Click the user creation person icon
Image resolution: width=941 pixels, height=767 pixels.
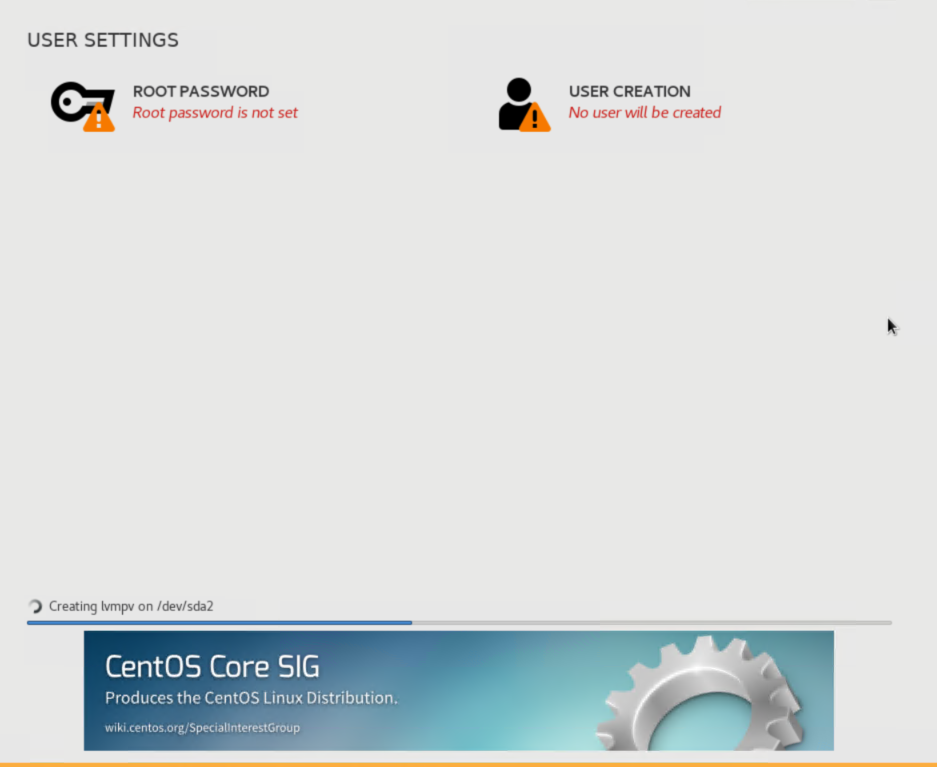click(x=524, y=104)
